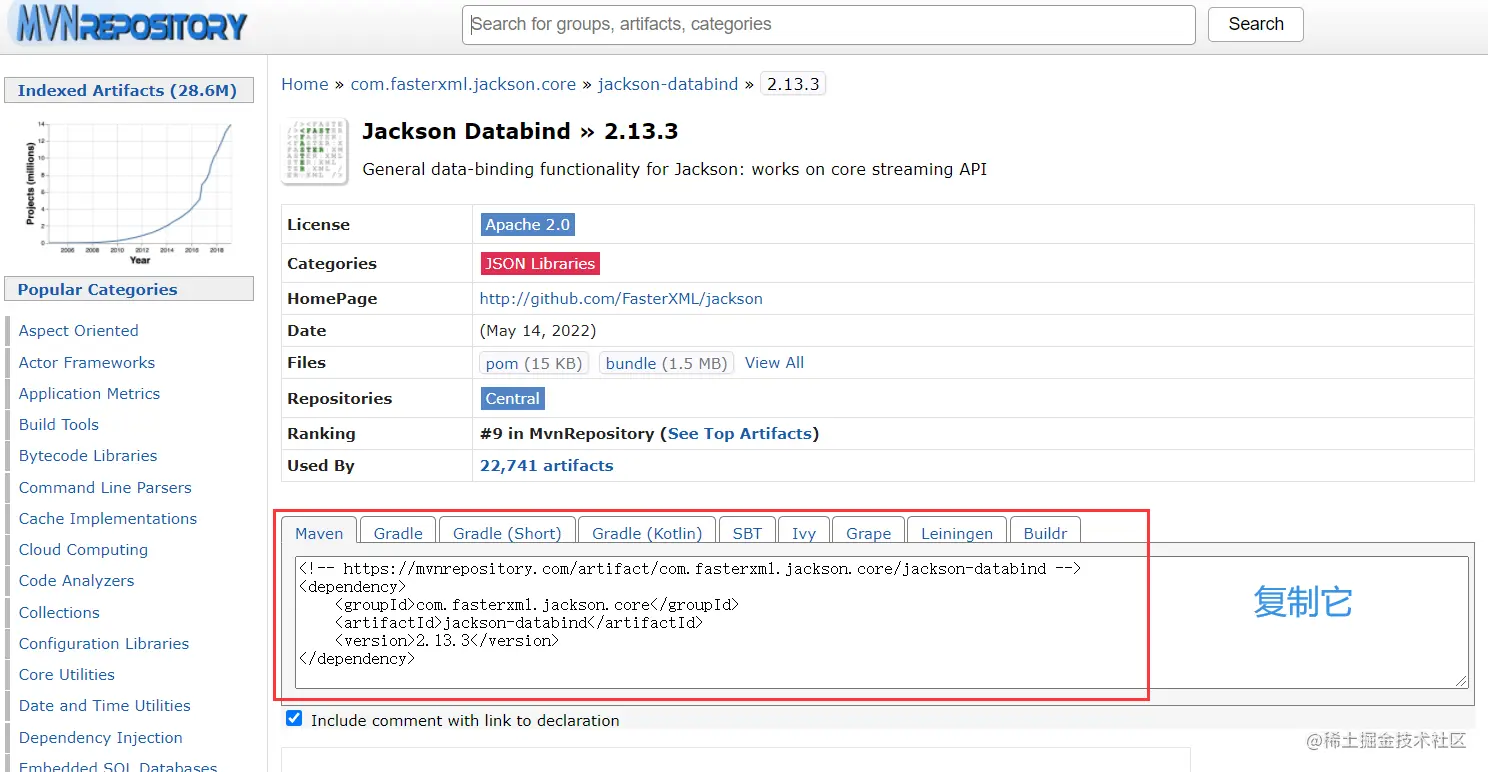Image resolution: width=1488 pixels, height=772 pixels.
Task: Open the Dependency Injection category
Action: [101, 737]
